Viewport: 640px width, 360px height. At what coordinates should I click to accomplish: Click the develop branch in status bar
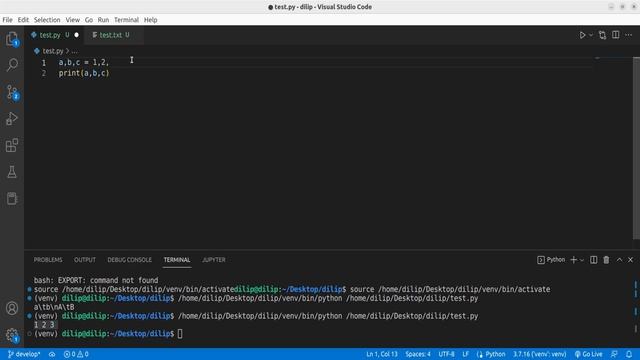click(x=24, y=354)
